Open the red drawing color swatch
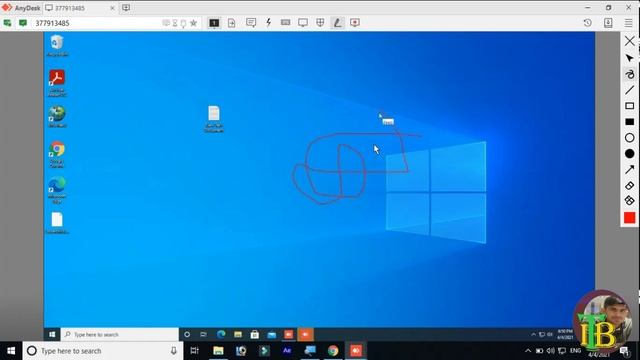640x360 pixels. tap(629, 218)
